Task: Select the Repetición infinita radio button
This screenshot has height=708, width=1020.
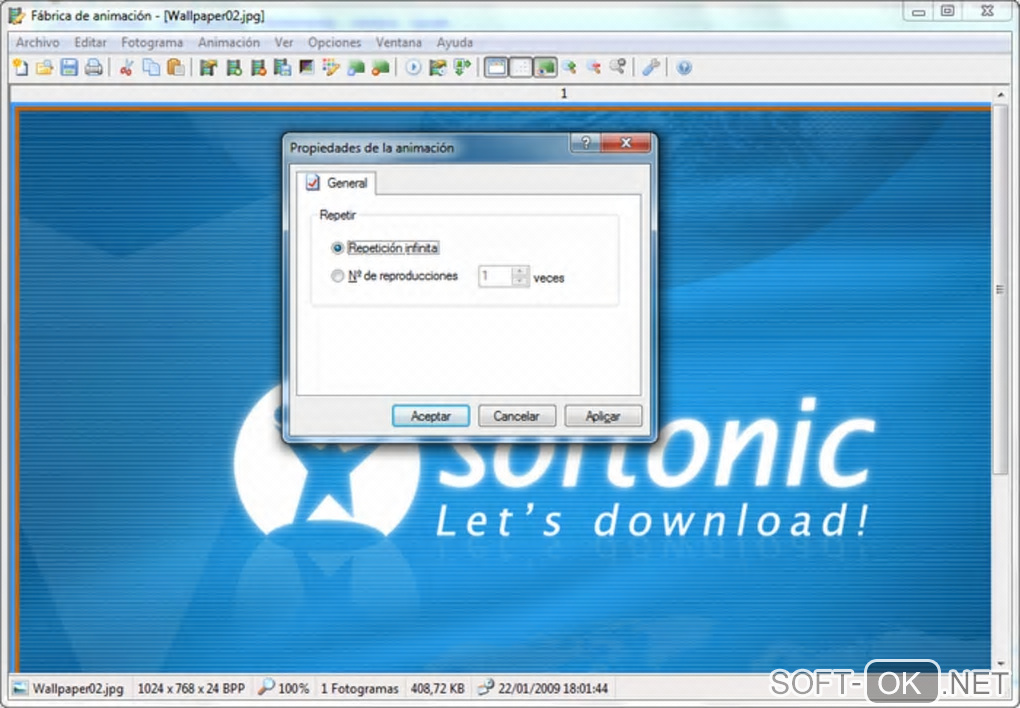Action: [x=337, y=248]
